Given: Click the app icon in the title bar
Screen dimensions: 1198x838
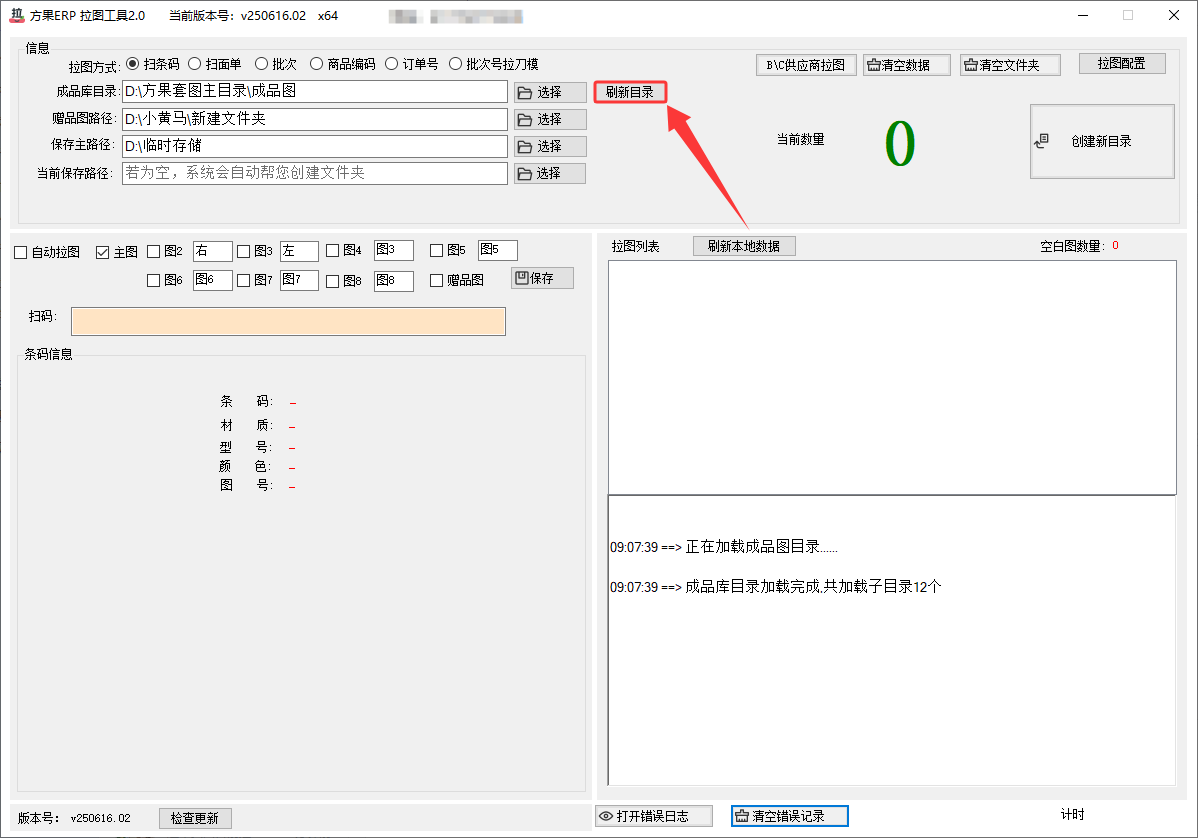Looking at the screenshot, I should click(x=17, y=15).
